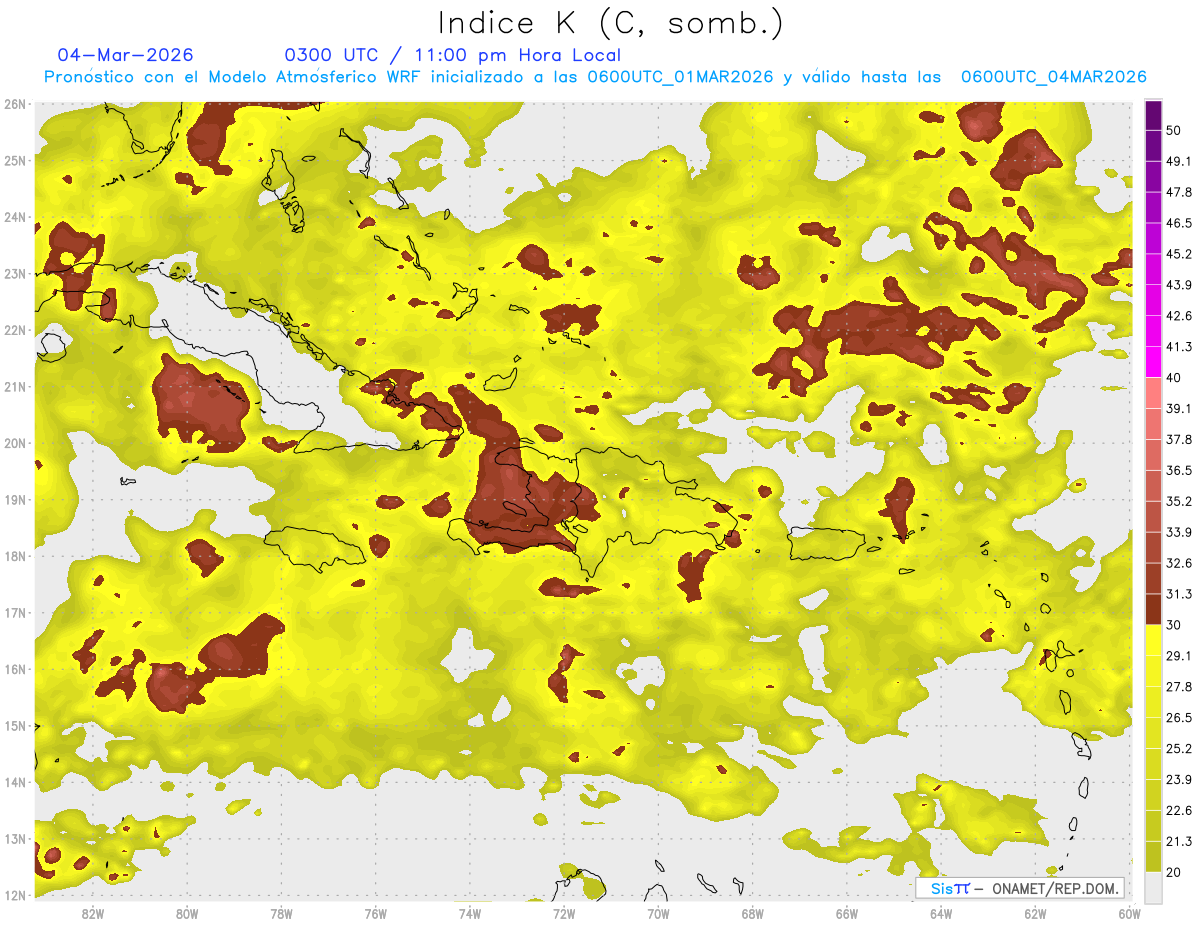
Task: Click the latitude label "26N"
Action: point(15,104)
